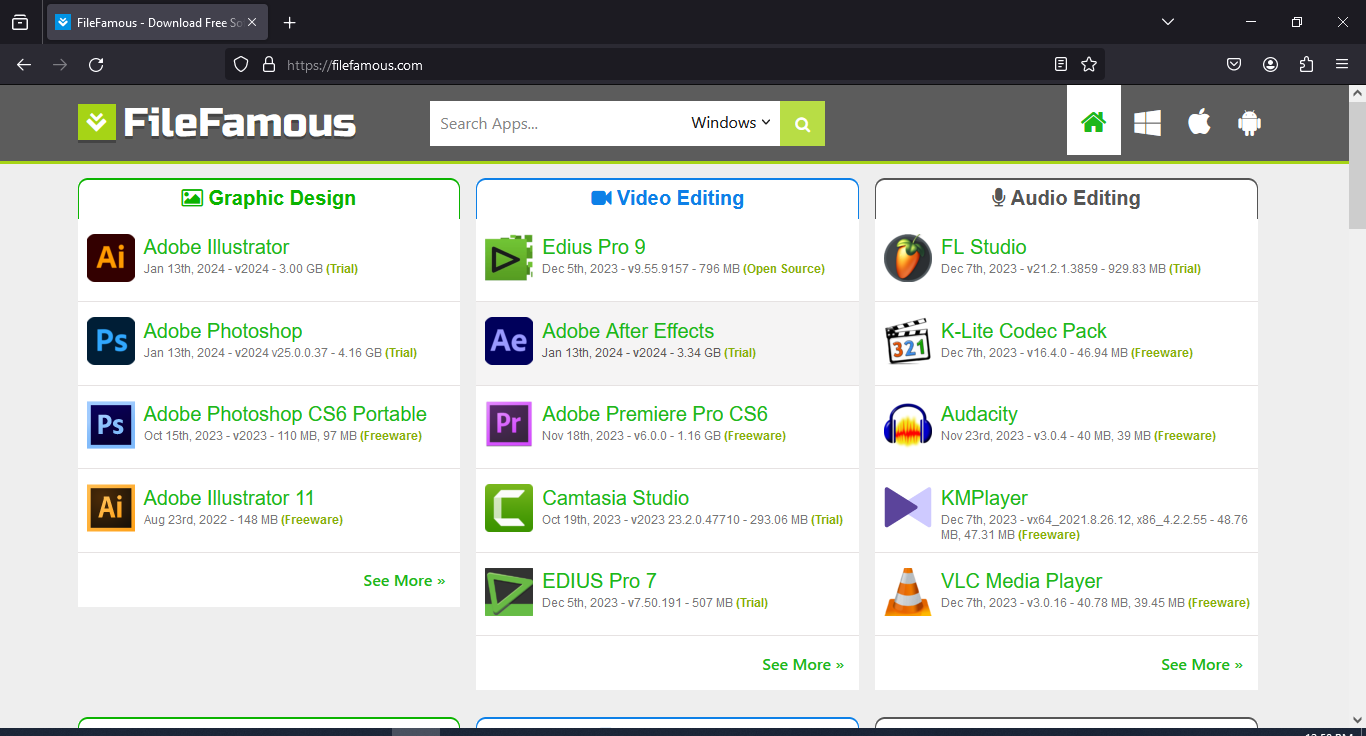
Task: Open the FL Studio title link
Action: pyautogui.click(x=983, y=247)
